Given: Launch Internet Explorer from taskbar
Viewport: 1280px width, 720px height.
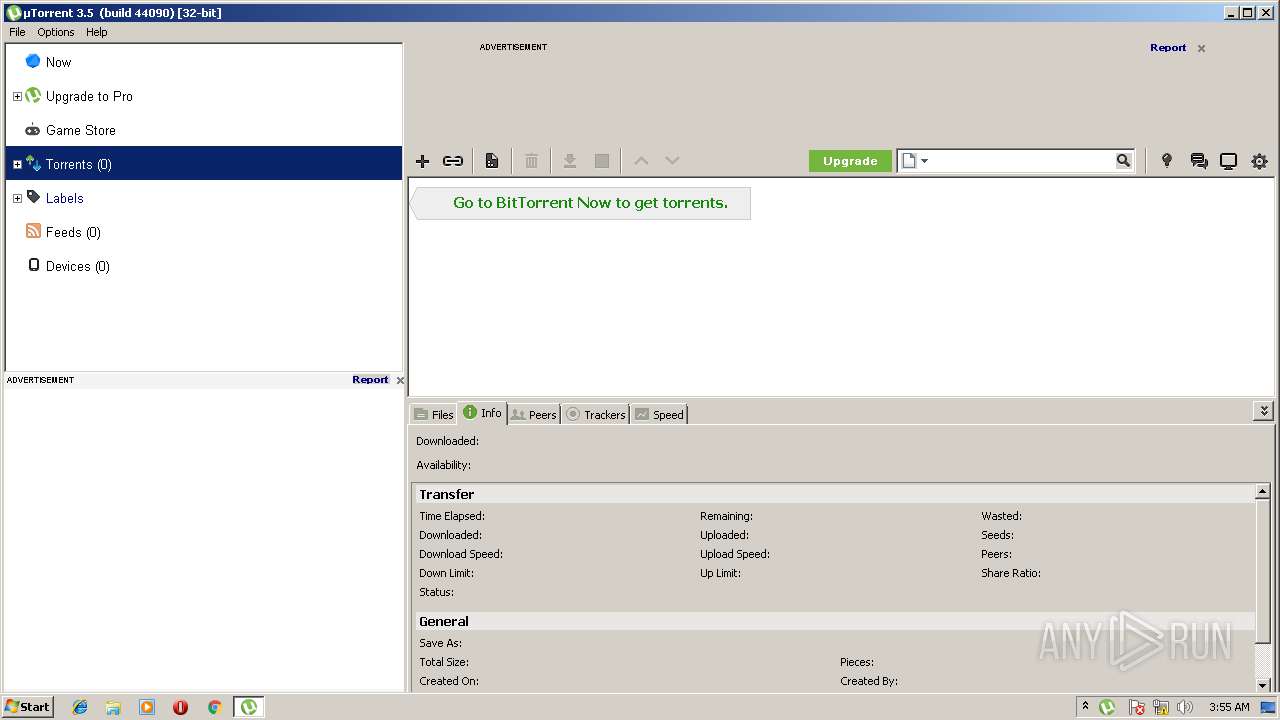Looking at the screenshot, I should tap(80, 707).
